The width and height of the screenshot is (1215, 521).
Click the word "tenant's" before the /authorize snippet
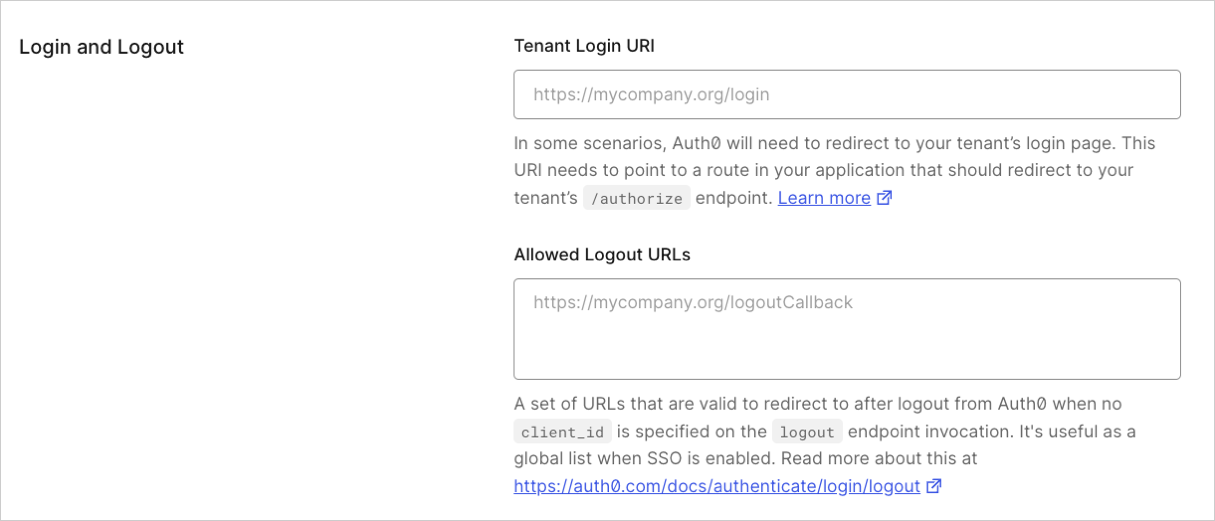point(546,198)
